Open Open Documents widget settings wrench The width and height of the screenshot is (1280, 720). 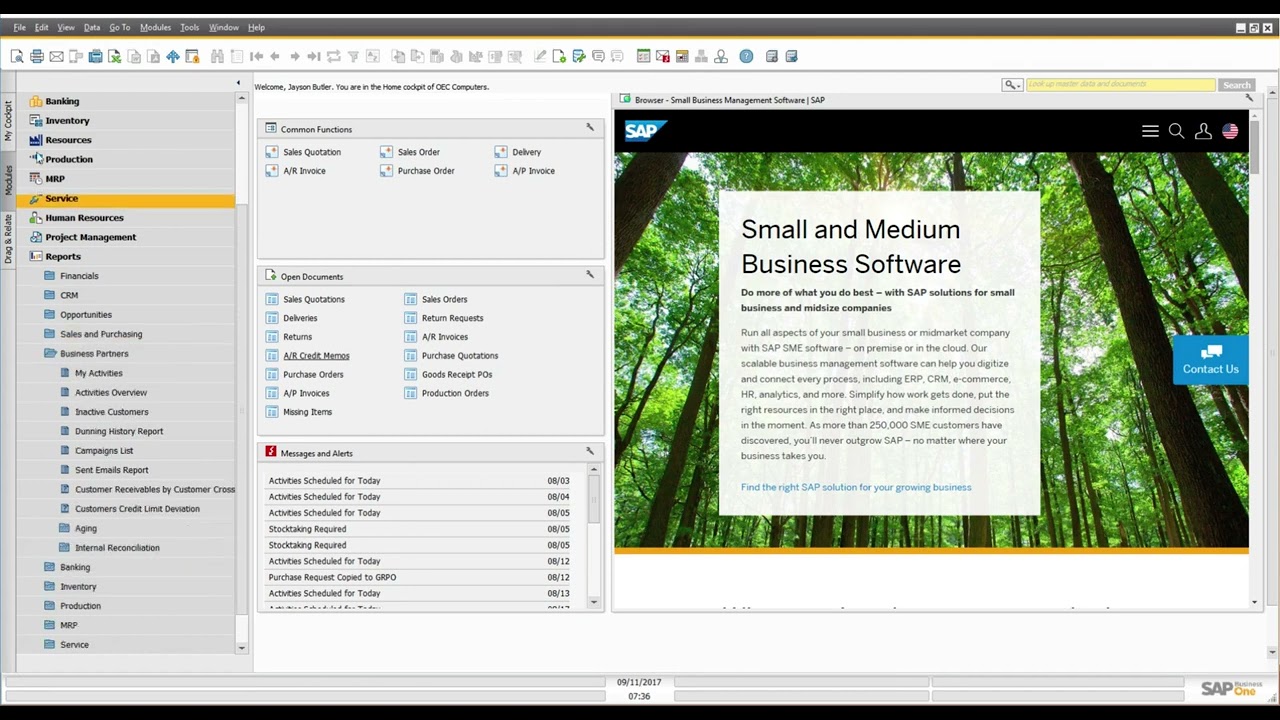click(590, 274)
